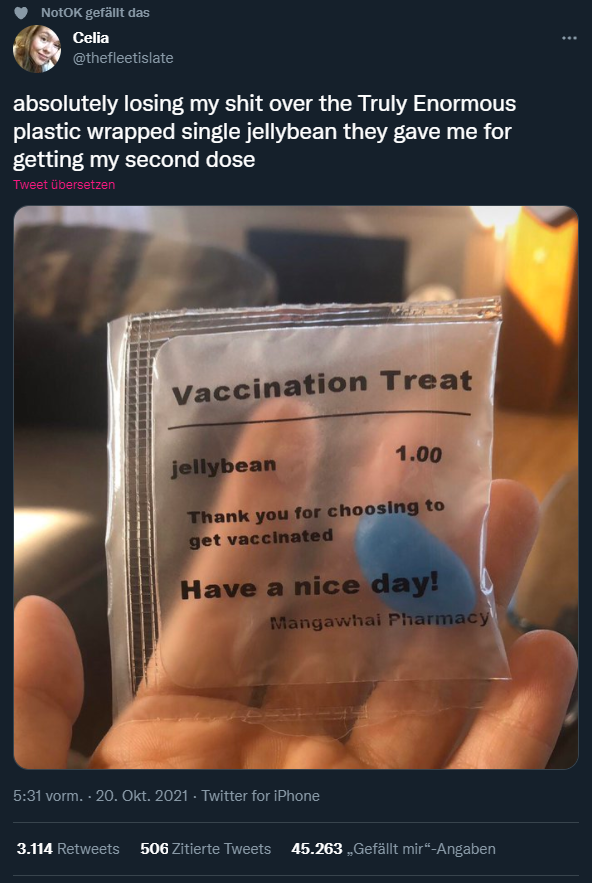Open the Twitter for iPhone source link
The height and width of the screenshot is (883, 592).
[260, 796]
